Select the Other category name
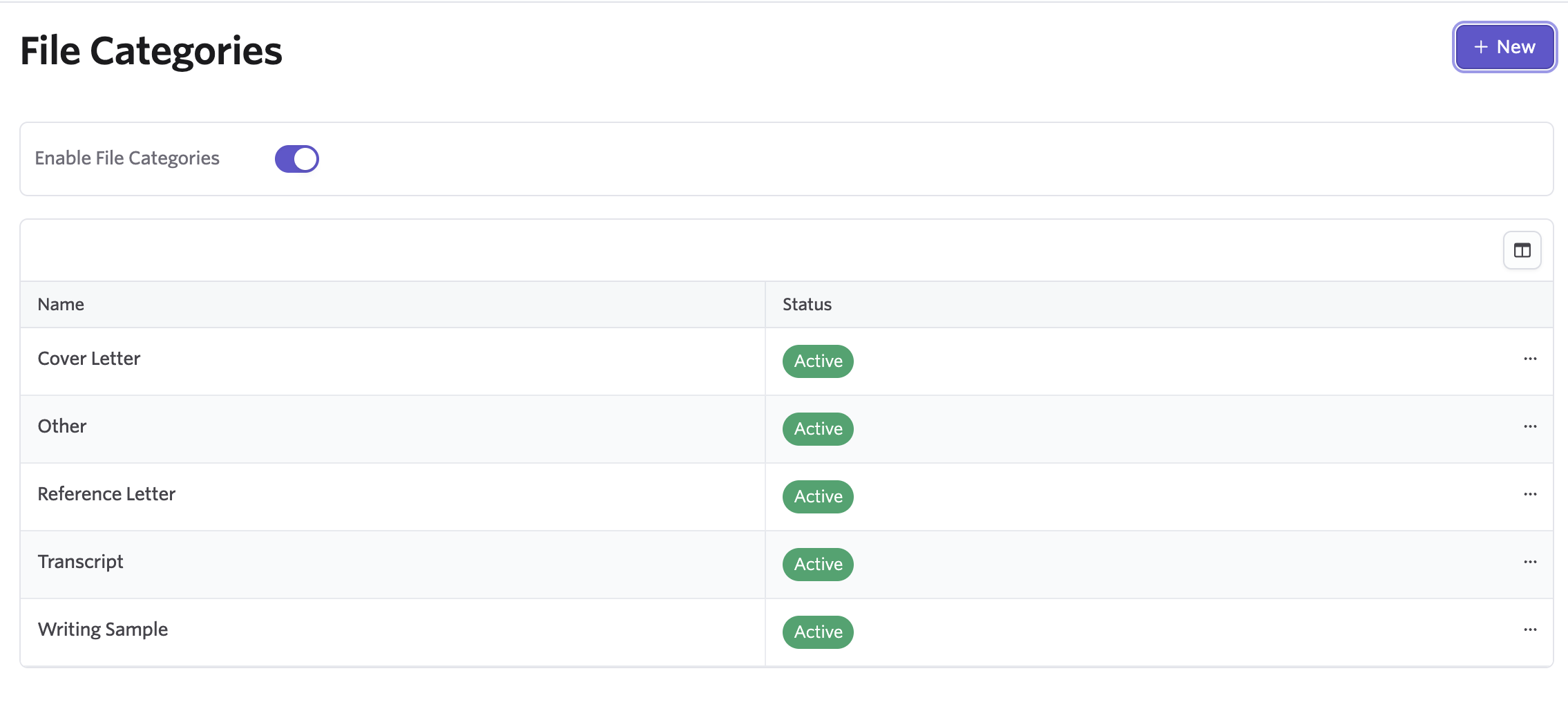 [x=62, y=426]
